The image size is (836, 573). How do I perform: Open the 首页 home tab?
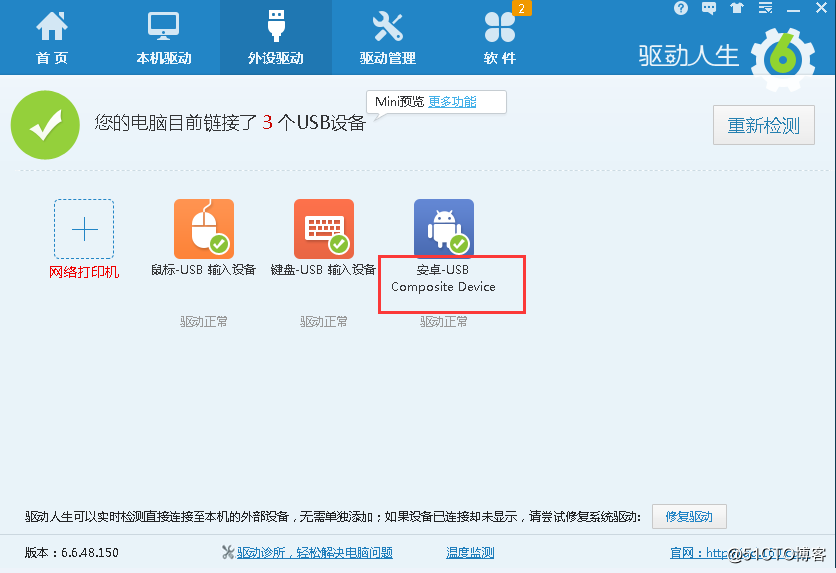click(52, 38)
